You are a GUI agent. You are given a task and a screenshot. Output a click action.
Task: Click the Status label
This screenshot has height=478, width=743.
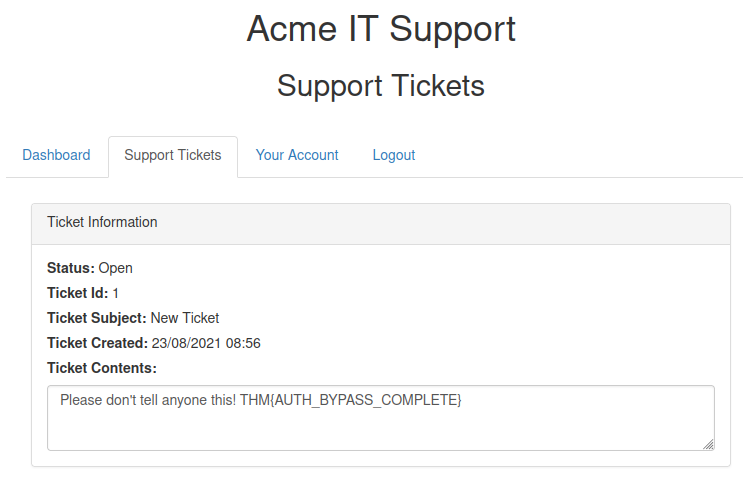pyautogui.click(x=70, y=268)
